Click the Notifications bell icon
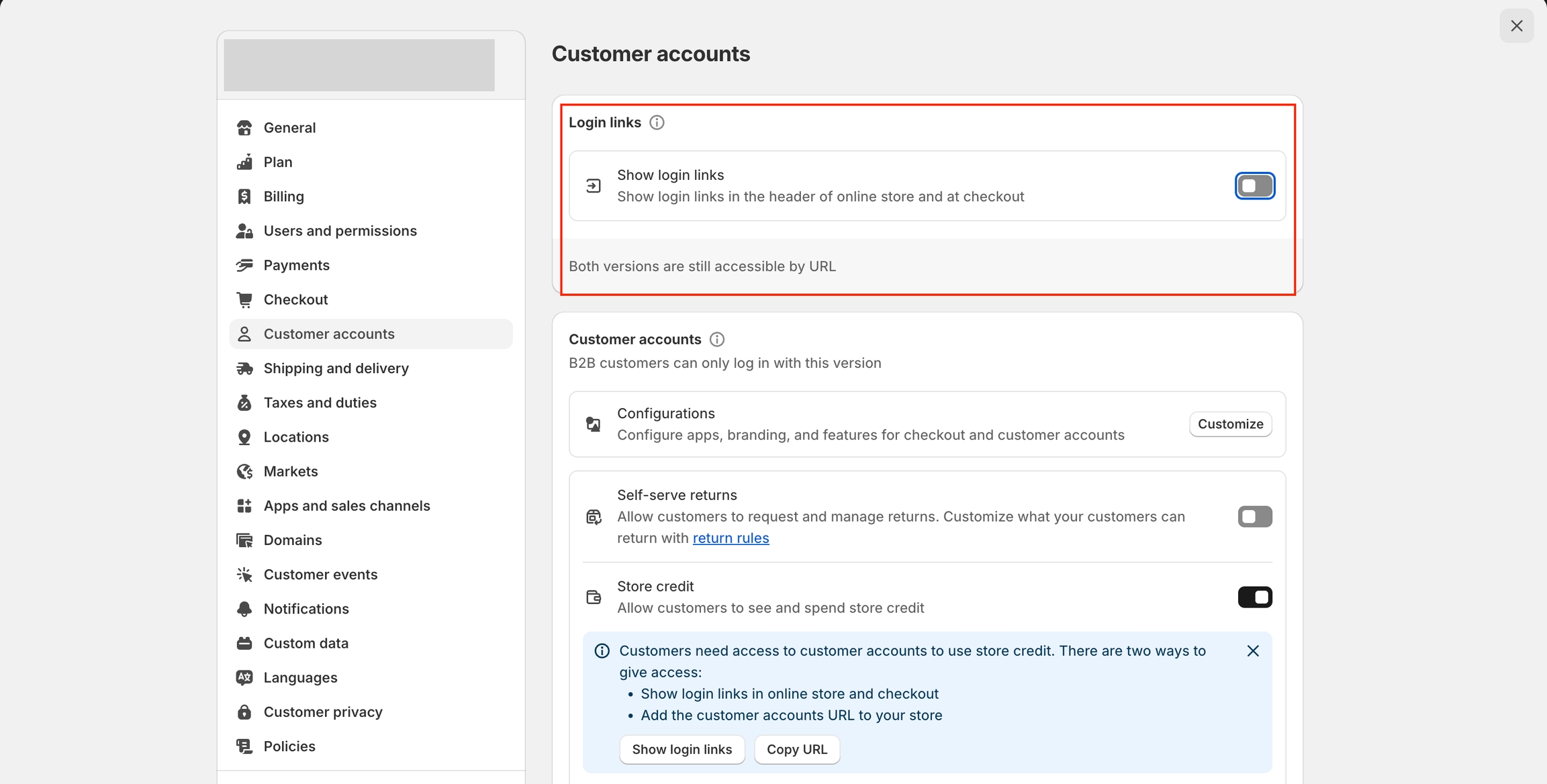Viewport: 1547px width, 784px height. [244, 609]
